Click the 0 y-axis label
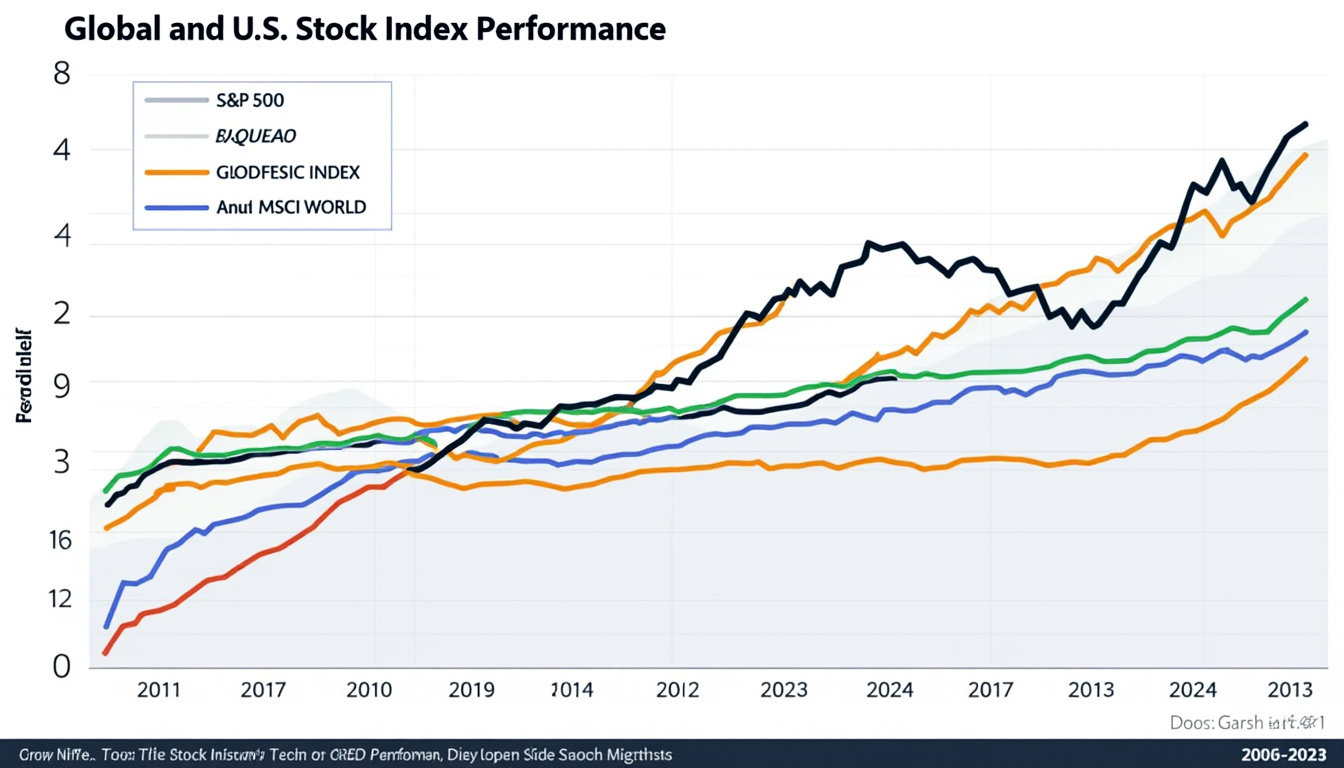1344x768 pixels. pyautogui.click(x=62, y=666)
